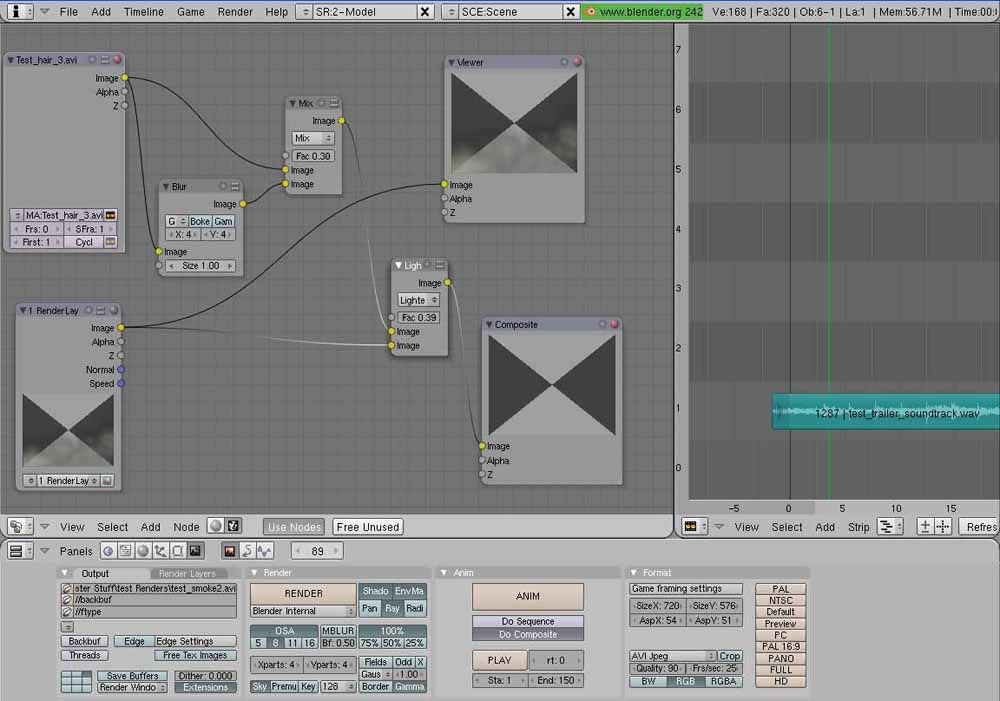Viewport: 1000px width, 701px height.
Task: Select the BW output option
Action: point(648,681)
